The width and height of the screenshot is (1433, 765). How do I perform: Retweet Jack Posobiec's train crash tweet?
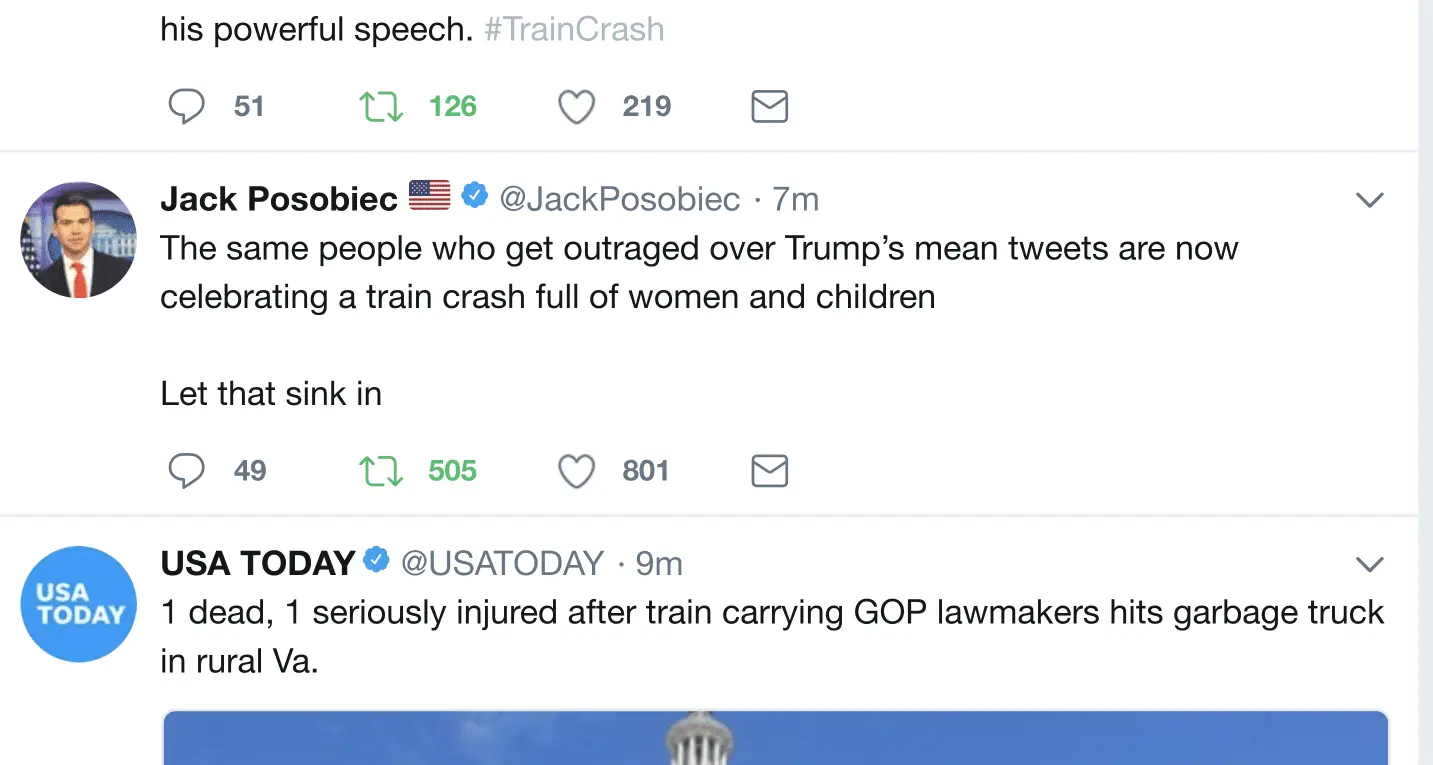(381, 471)
